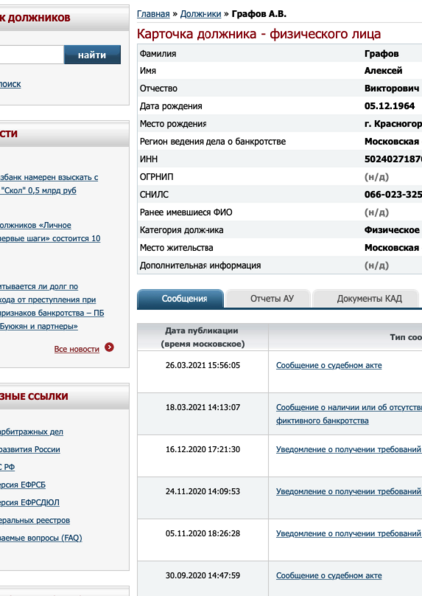Open the frequently asked questions (FAQ) link
422x596 pixels.
(x=41, y=538)
